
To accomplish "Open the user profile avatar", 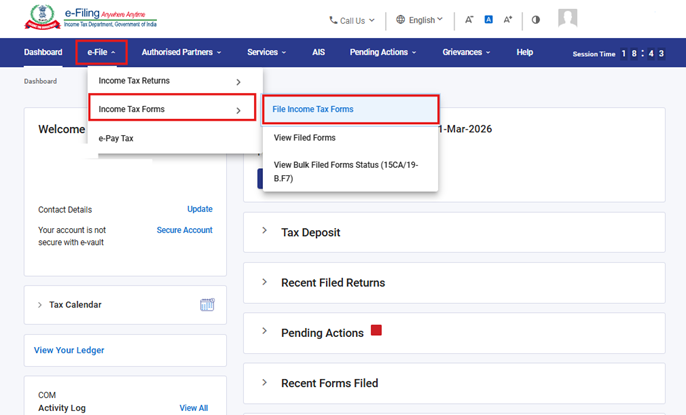I will pyautogui.click(x=567, y=19).
